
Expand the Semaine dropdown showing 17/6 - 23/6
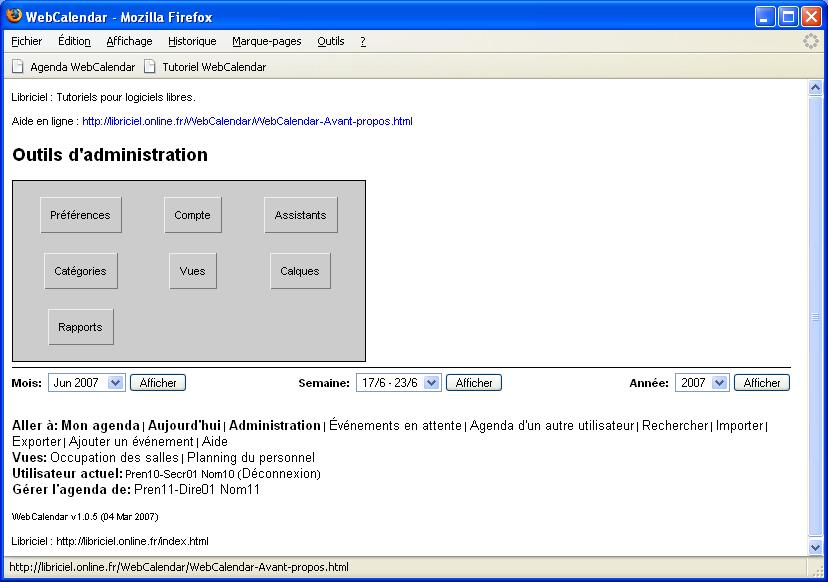[399, 383]
